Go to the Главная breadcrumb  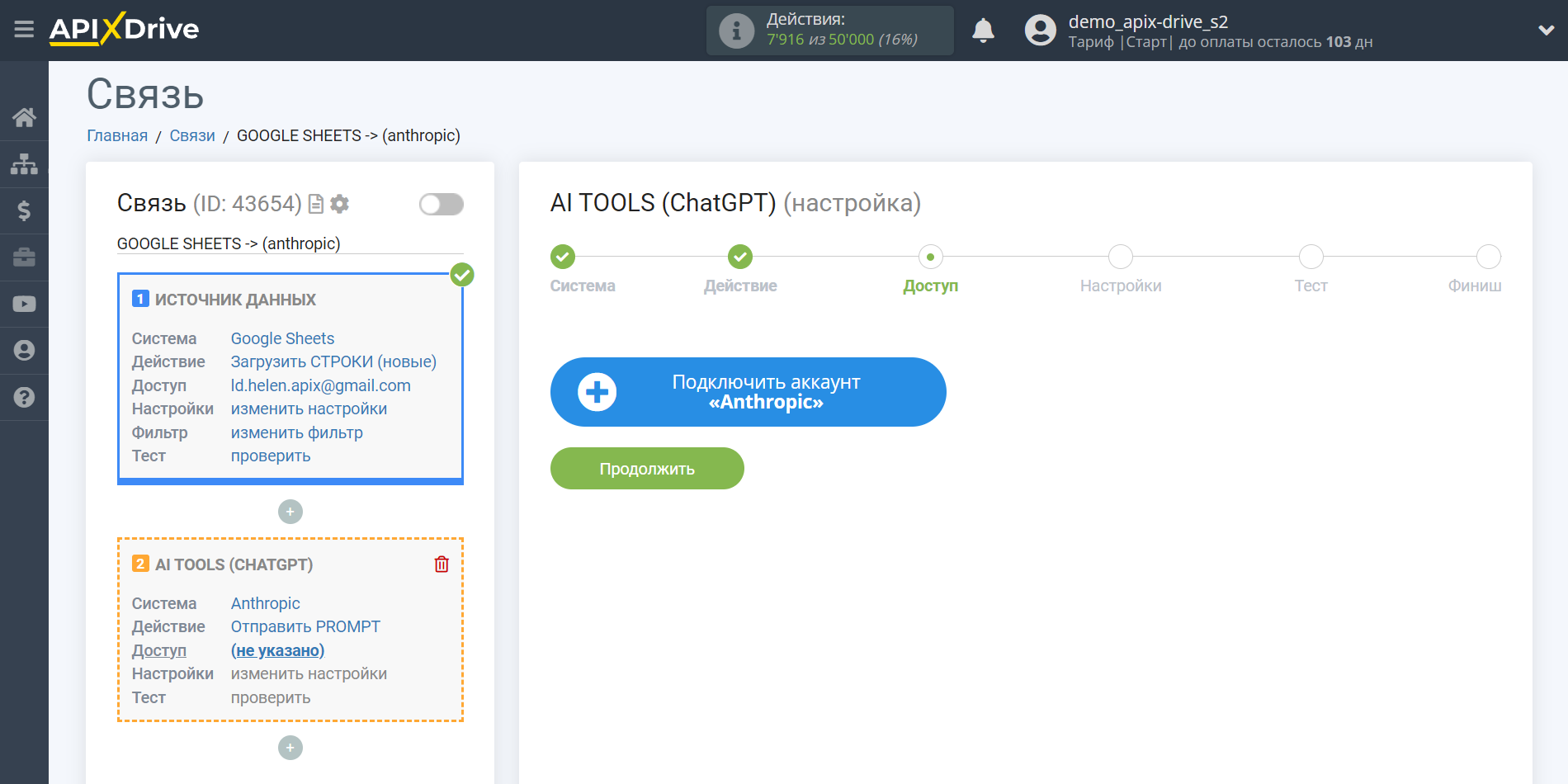(117, 135)
